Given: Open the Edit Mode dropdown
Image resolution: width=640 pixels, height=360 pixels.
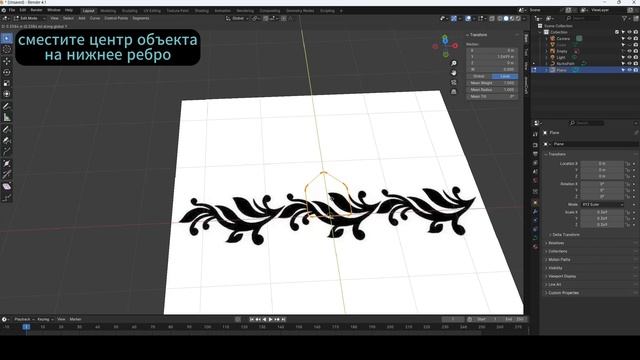Looking at the screenshot, I should pos(29,18).
